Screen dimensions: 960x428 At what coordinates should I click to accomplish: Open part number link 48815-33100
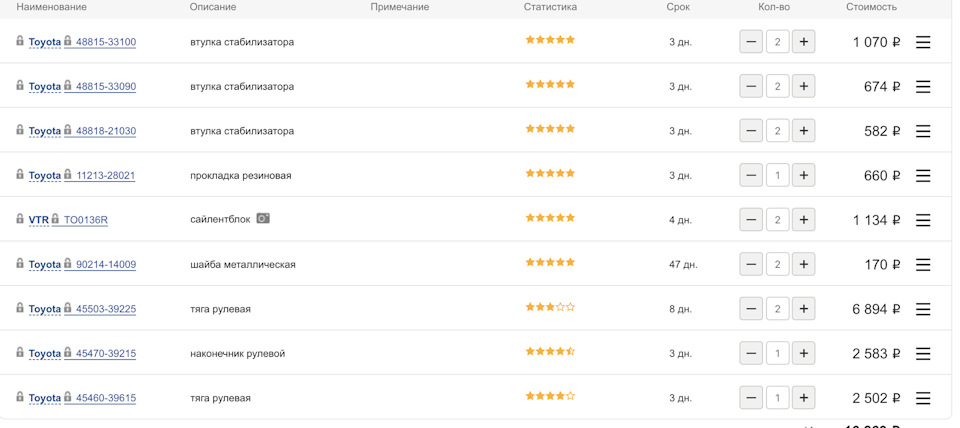pos(106,42)
